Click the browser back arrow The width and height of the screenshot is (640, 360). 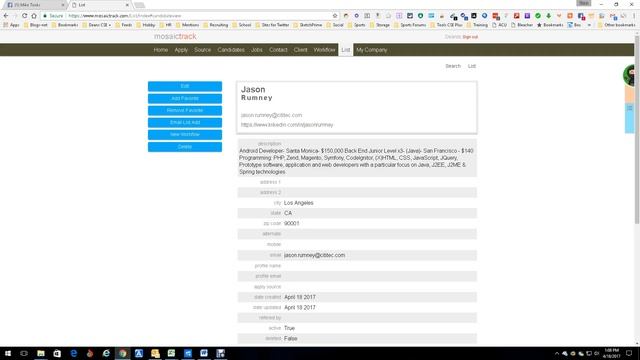(x=6, y=16)
